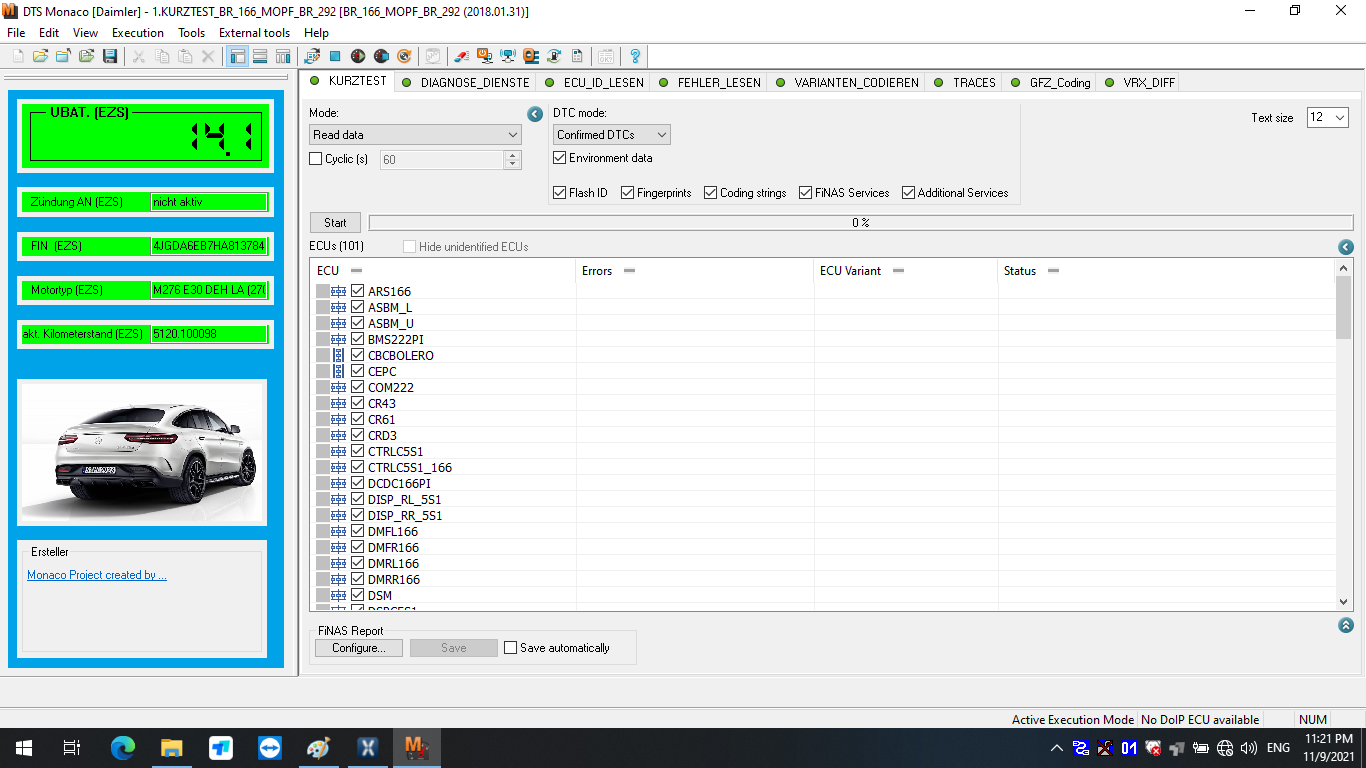The image size is (1366, 768).
Task: Select the Paste icon on the toolbar
Action: pos(184,56)
